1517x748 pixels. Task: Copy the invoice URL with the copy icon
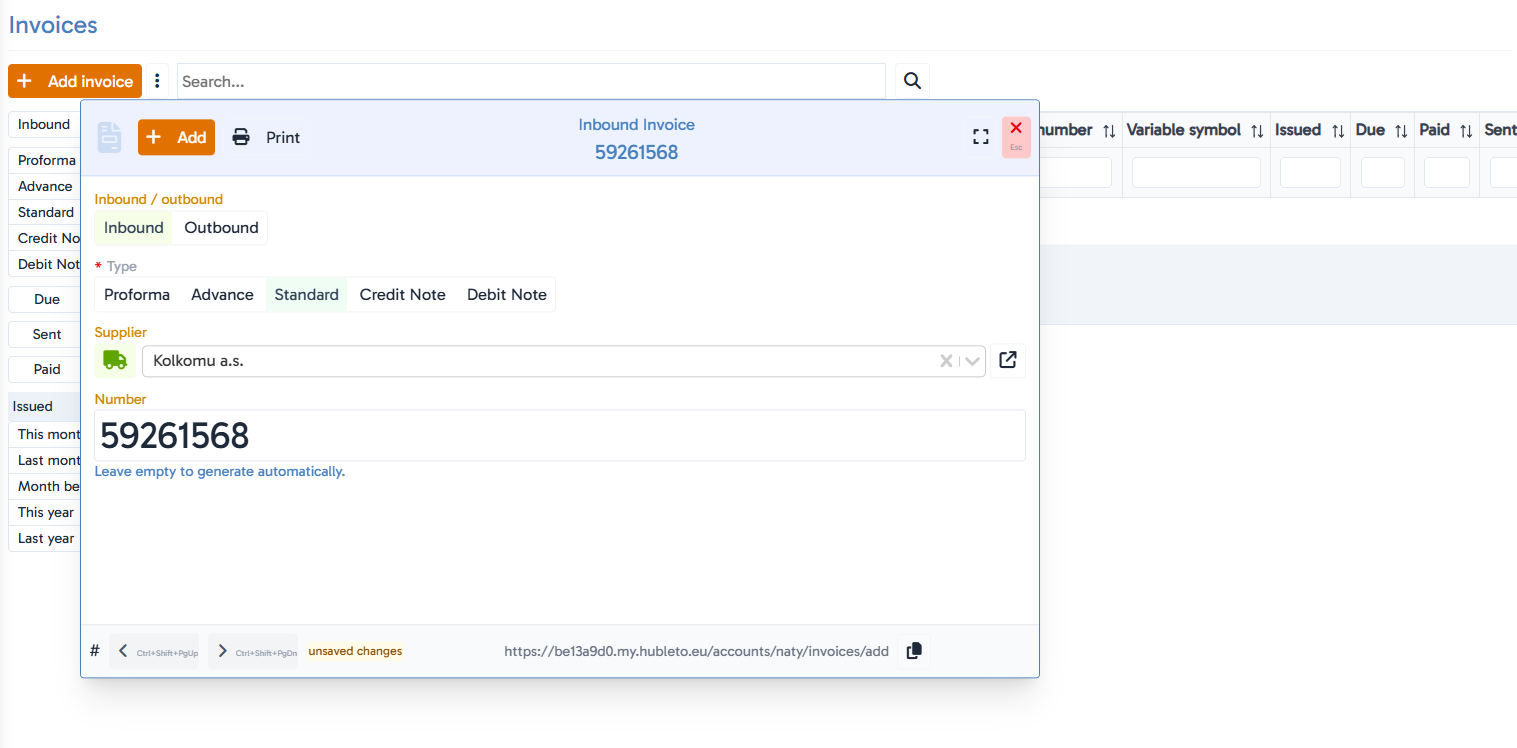(914, 651)
